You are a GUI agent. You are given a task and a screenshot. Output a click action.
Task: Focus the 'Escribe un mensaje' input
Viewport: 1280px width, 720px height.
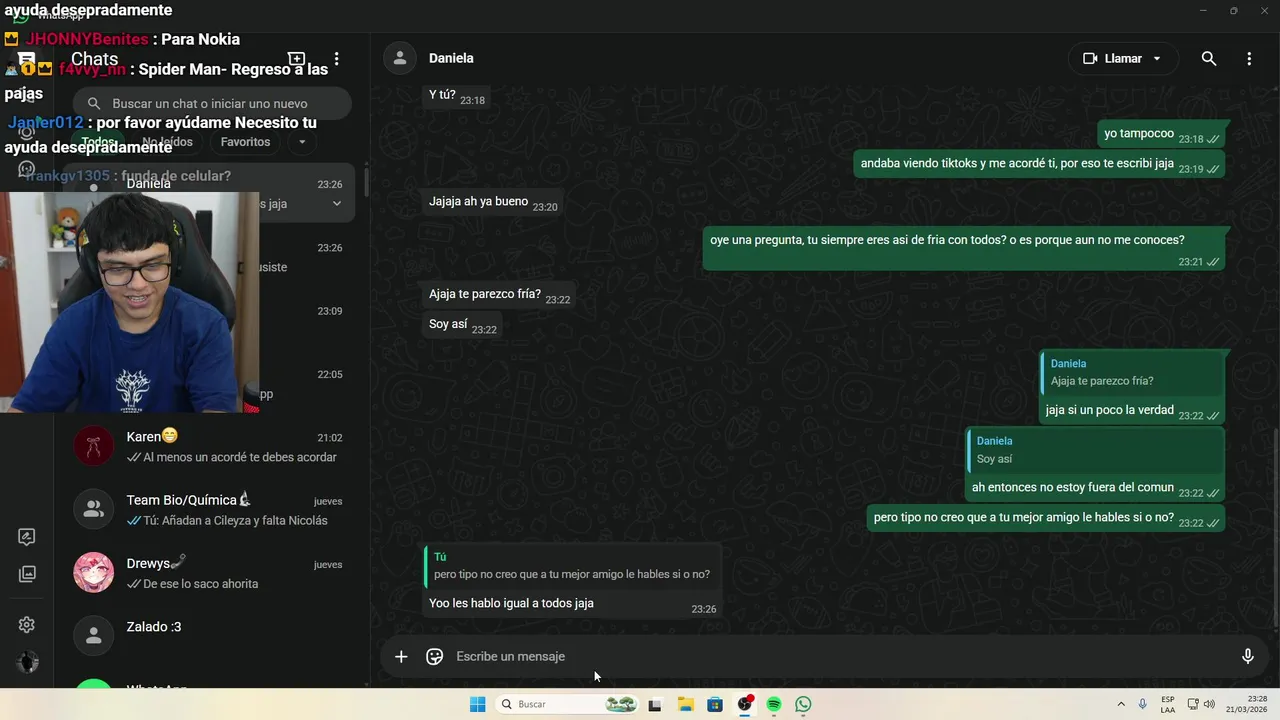840,656
